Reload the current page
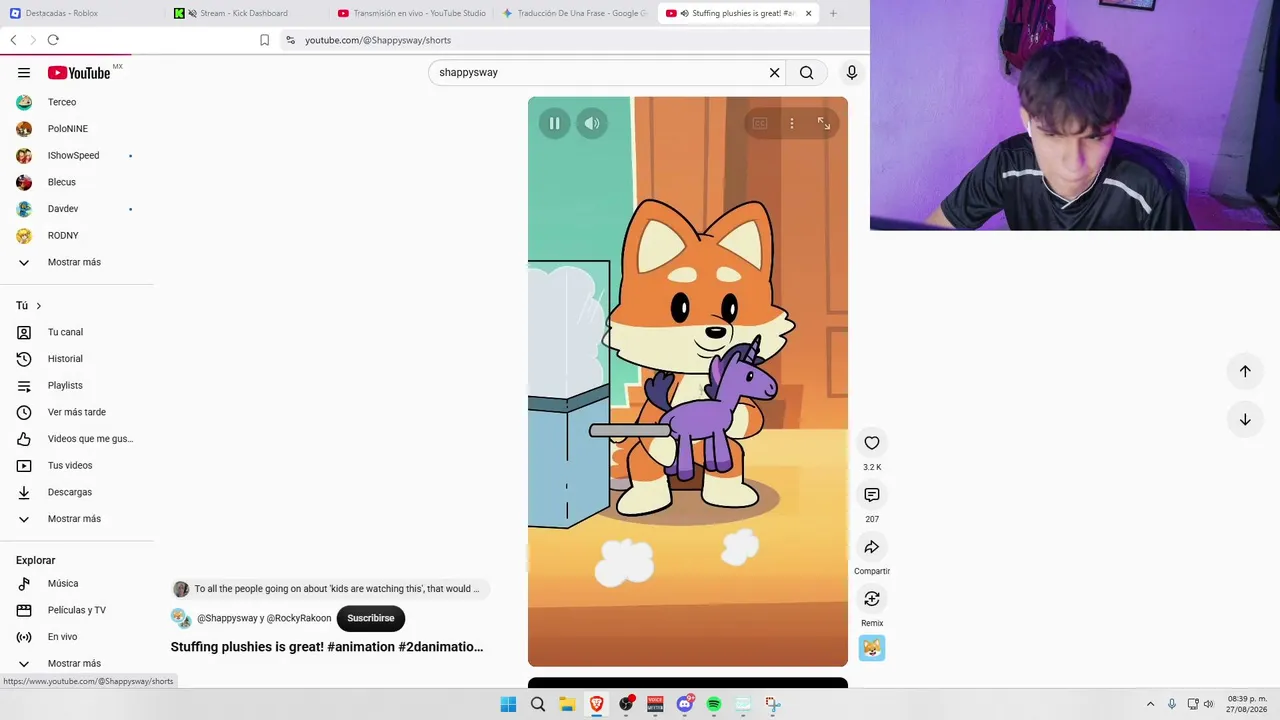 53,40
